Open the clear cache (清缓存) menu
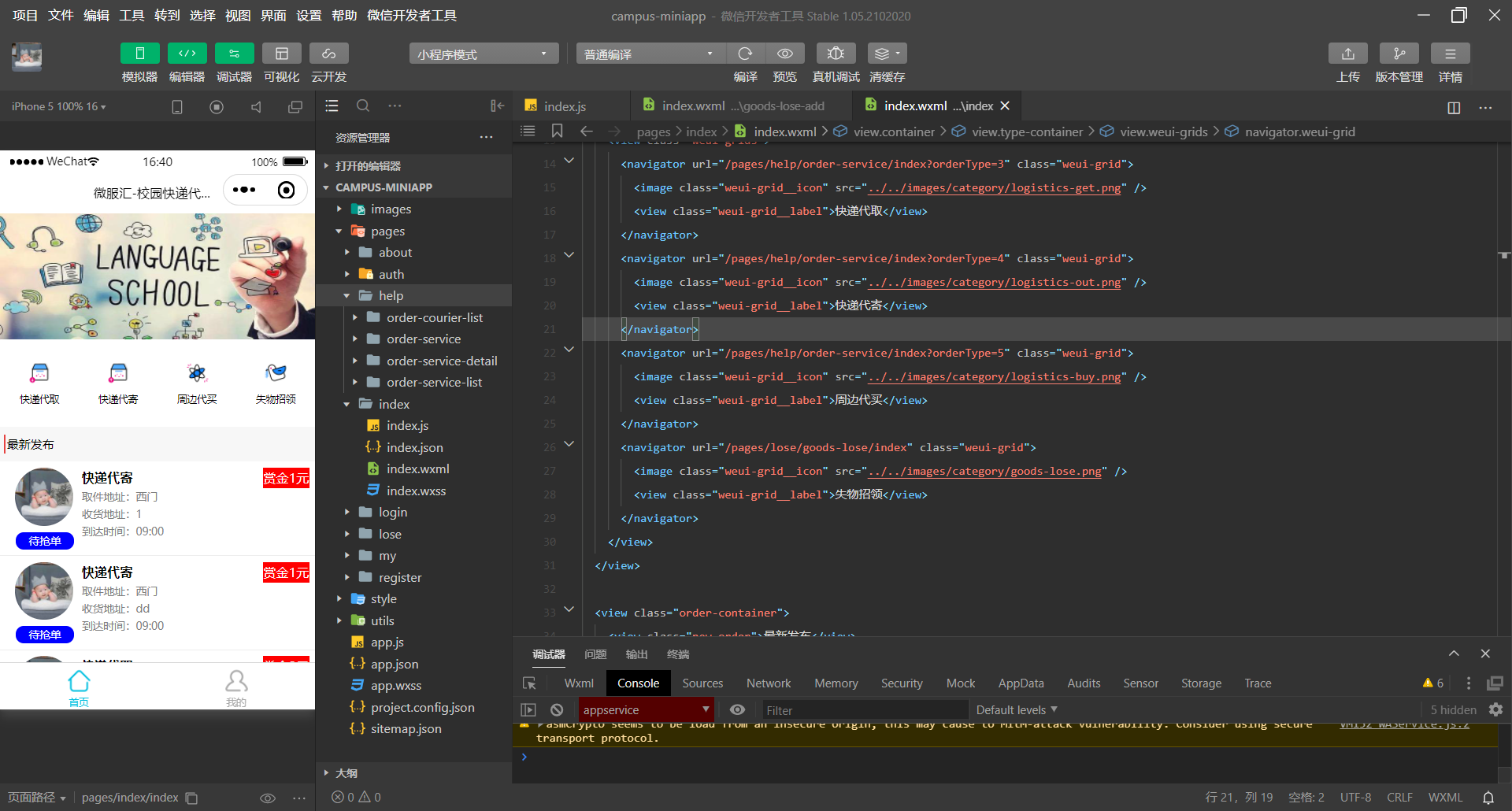This screenshot has width=1512, height=811. pos(887,54)
